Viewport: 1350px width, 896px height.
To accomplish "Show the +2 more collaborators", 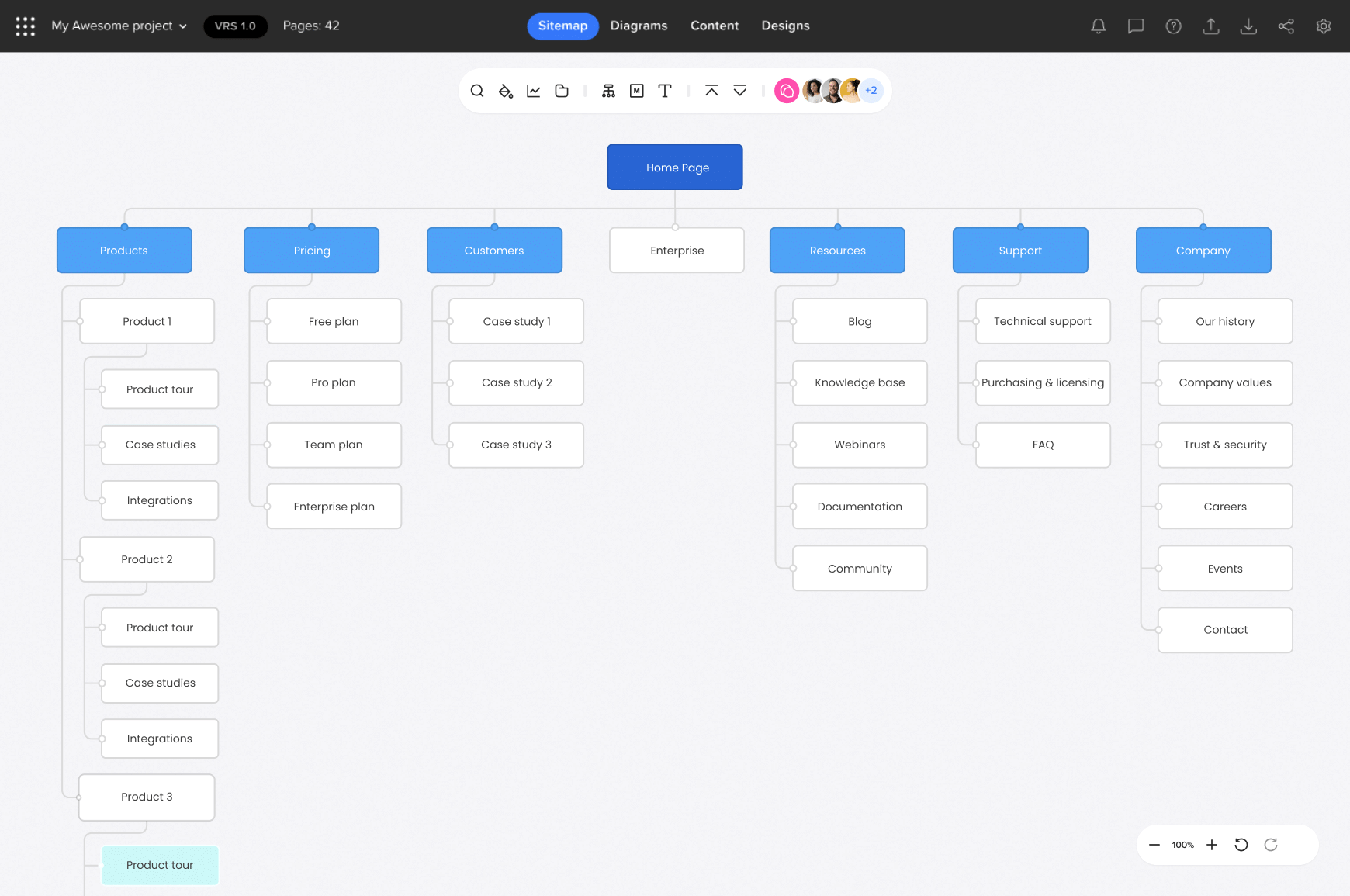I will tap(872, 91).
